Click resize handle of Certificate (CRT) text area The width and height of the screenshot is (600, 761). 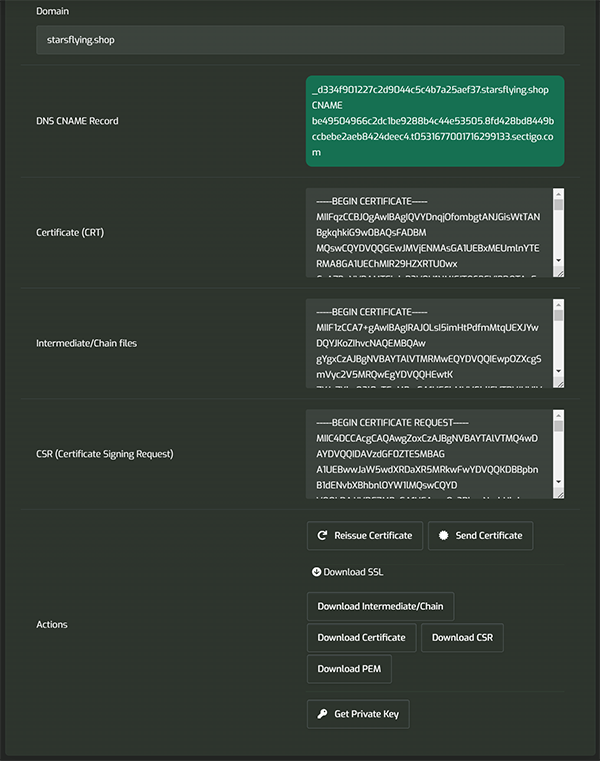tap(560, 273)
